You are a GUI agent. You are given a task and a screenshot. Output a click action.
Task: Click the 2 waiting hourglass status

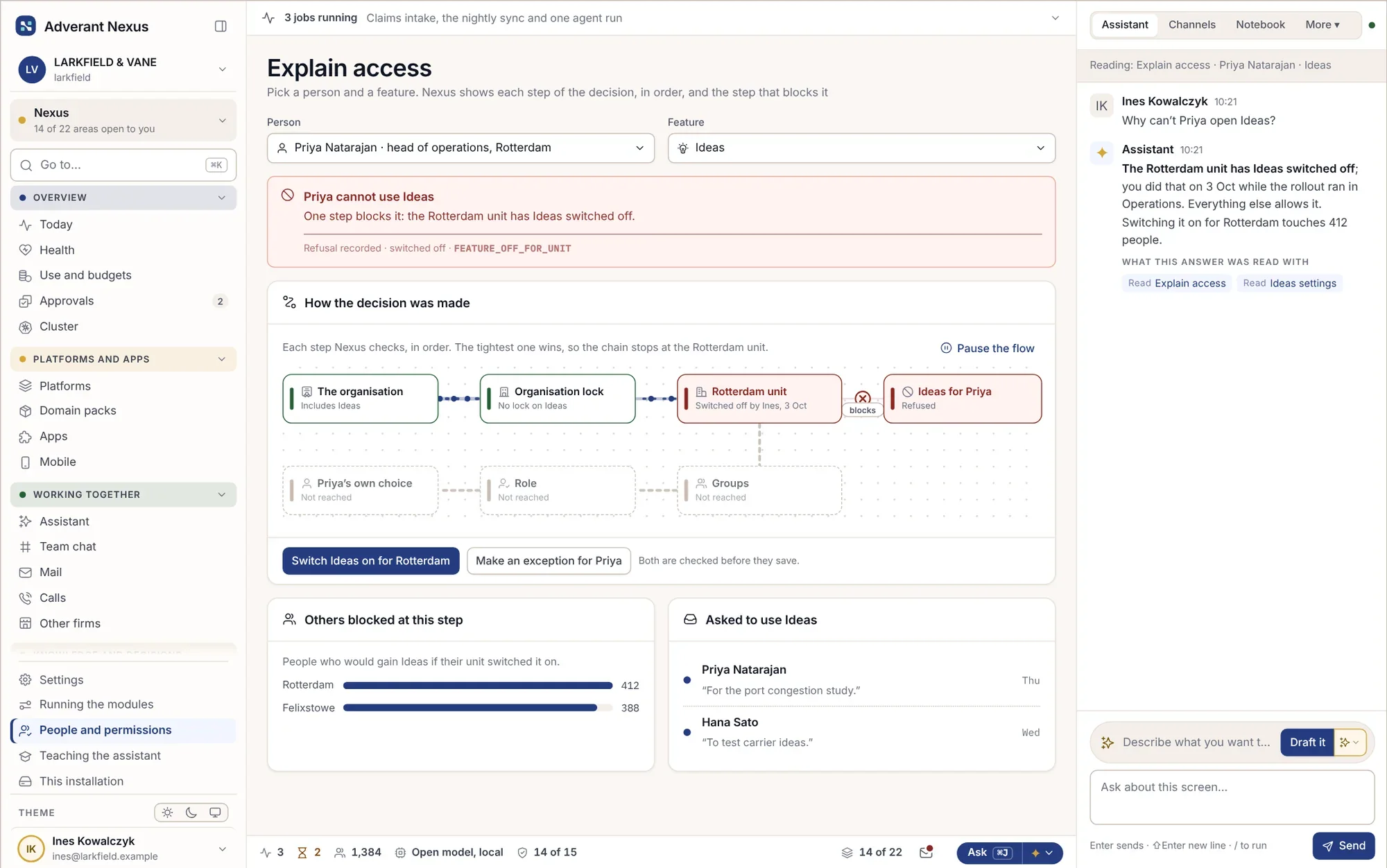[x=309, y=852]
